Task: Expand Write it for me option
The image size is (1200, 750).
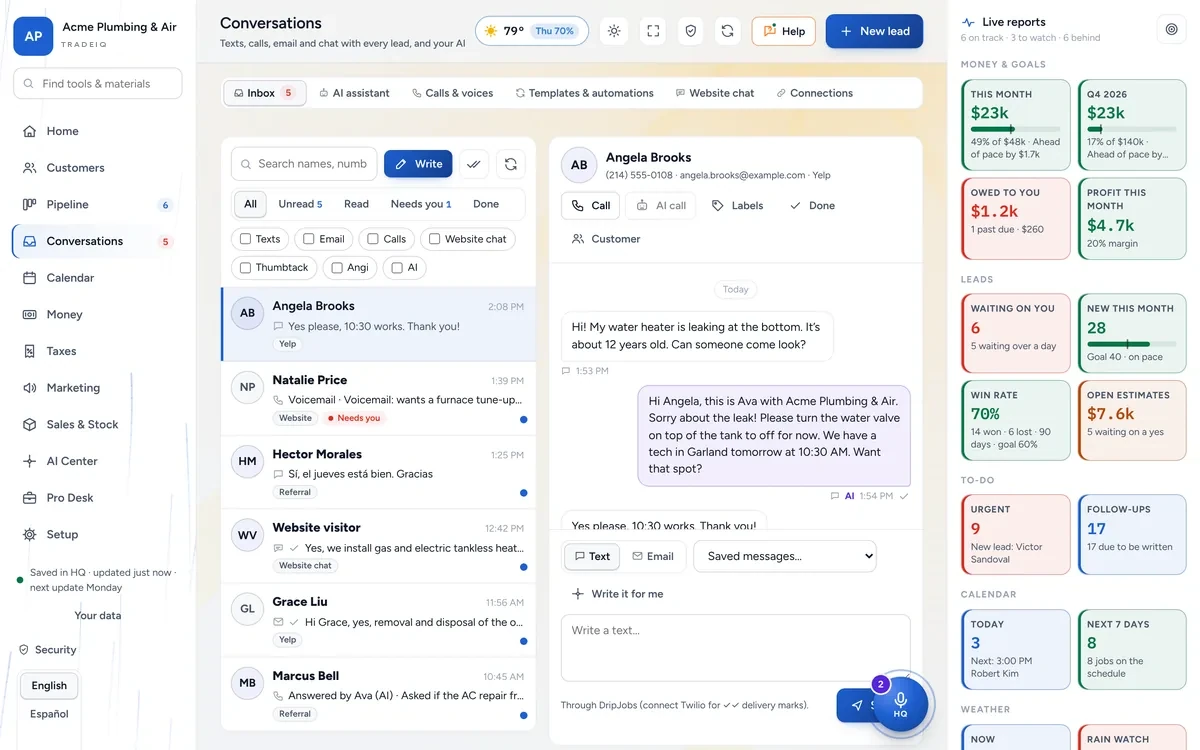Action: coord(617,594)
